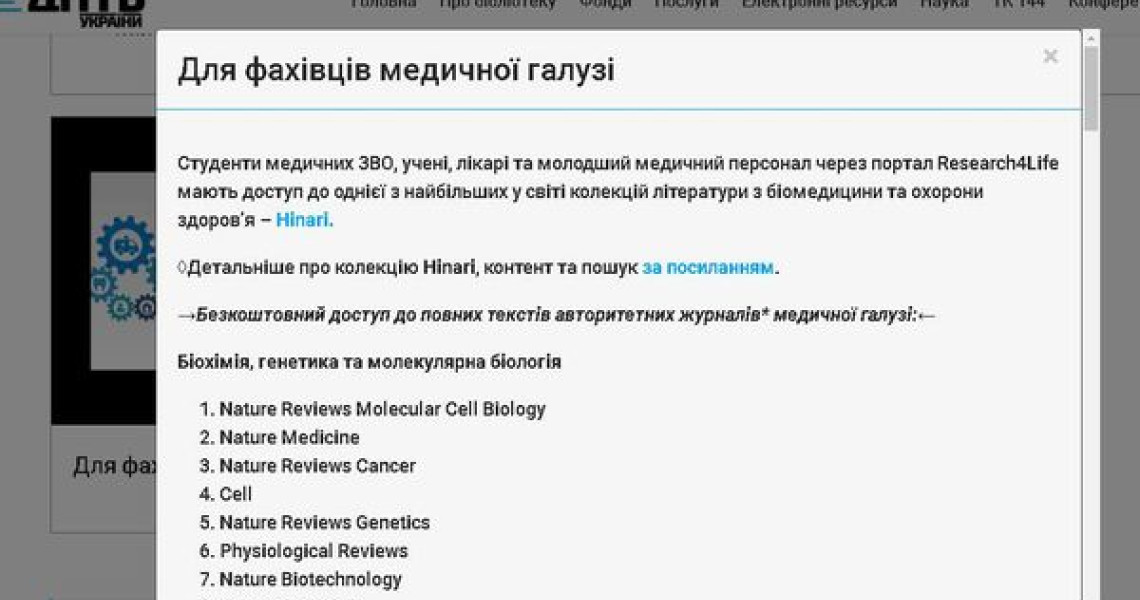Click the gears thumbnail image behind modal

coord(103,271)
